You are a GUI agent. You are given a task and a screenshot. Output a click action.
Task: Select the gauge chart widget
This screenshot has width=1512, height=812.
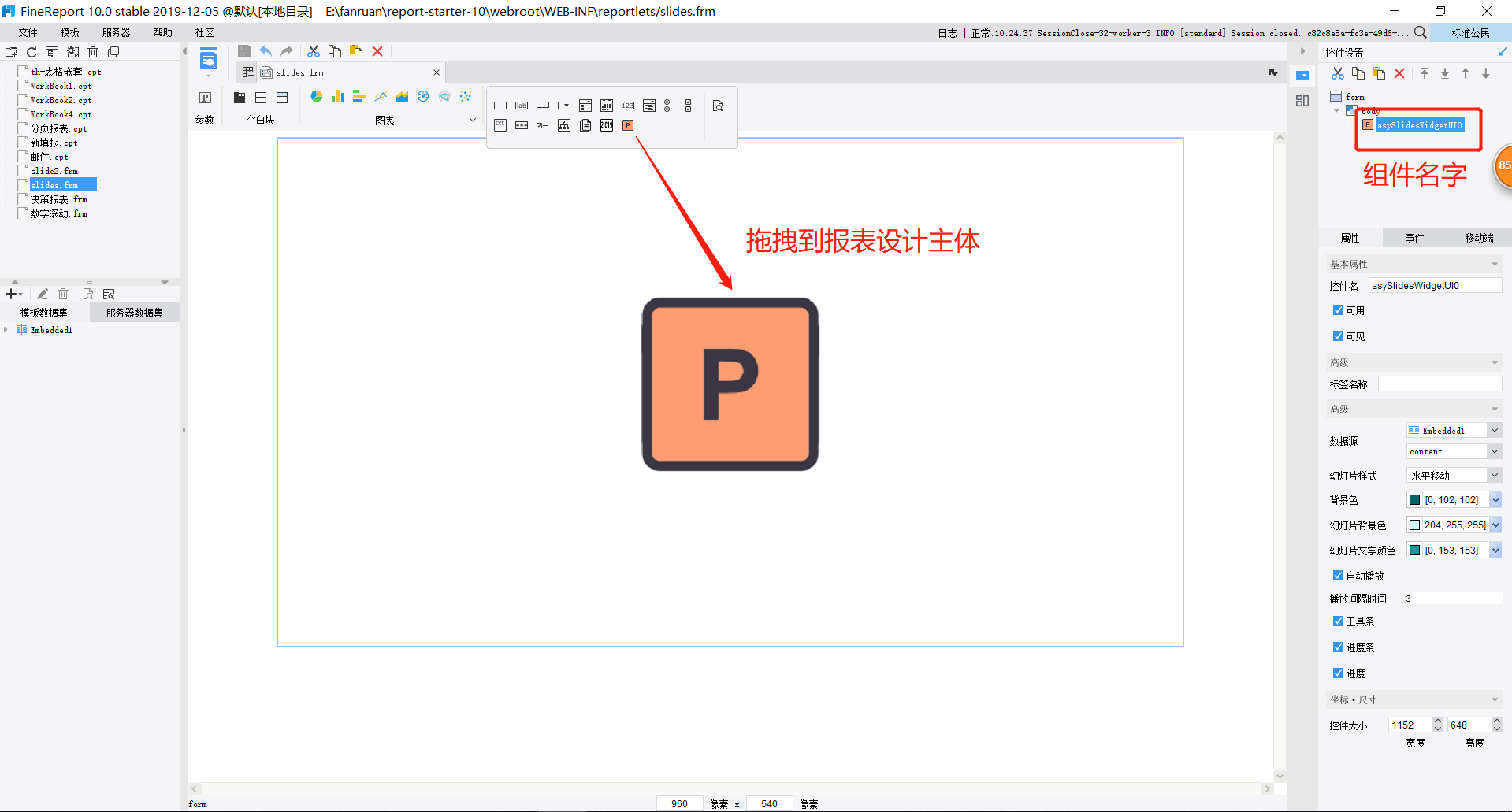point(423,96)
